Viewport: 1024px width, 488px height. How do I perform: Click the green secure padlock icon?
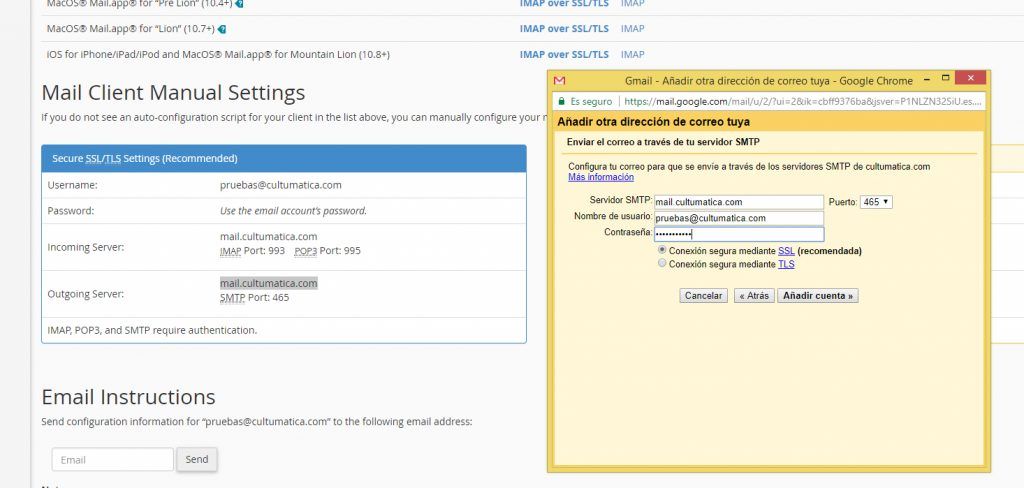560,101
